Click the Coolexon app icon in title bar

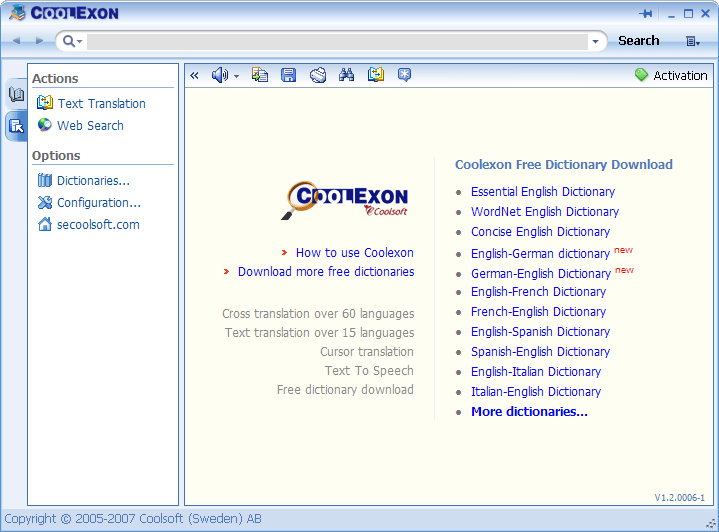click(17, 12)
